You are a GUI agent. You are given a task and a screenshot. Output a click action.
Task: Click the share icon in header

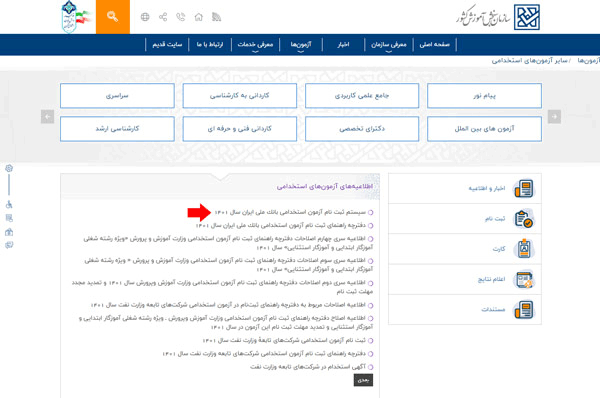point(163,17)
